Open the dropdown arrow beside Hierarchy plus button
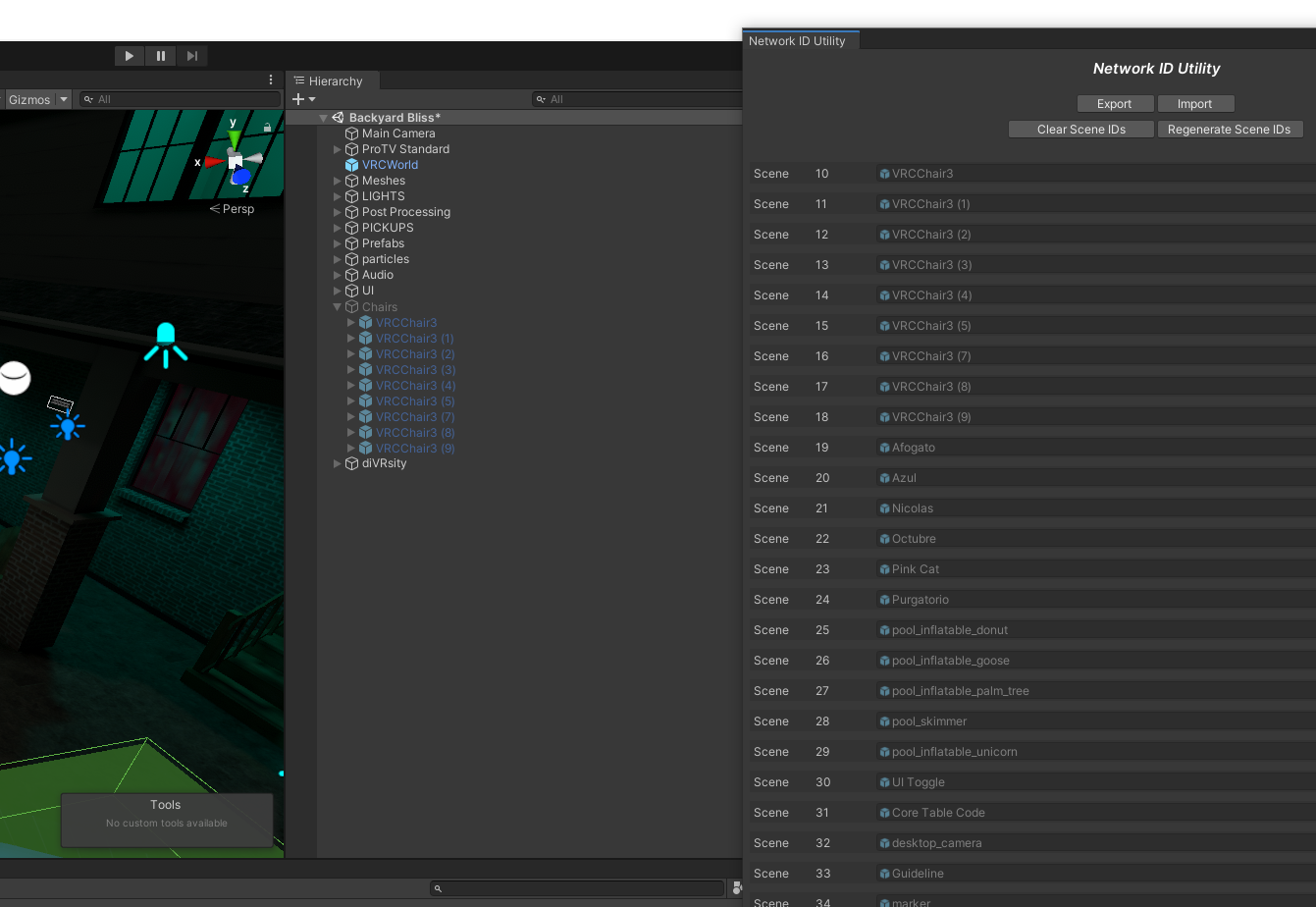Image resolution: width=1316 pixels, height=907 pixels. (312, 99)
